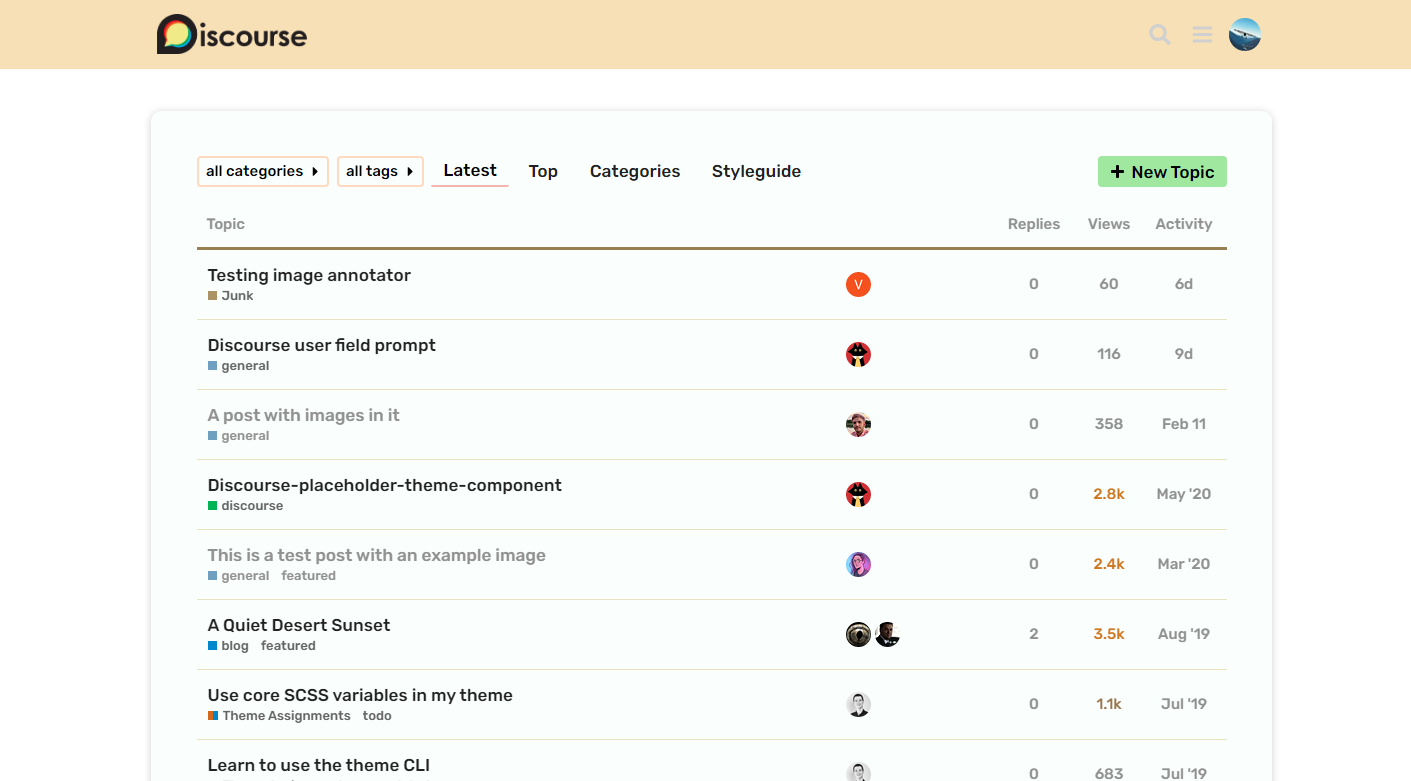Click the todo tag

(377, 716)
